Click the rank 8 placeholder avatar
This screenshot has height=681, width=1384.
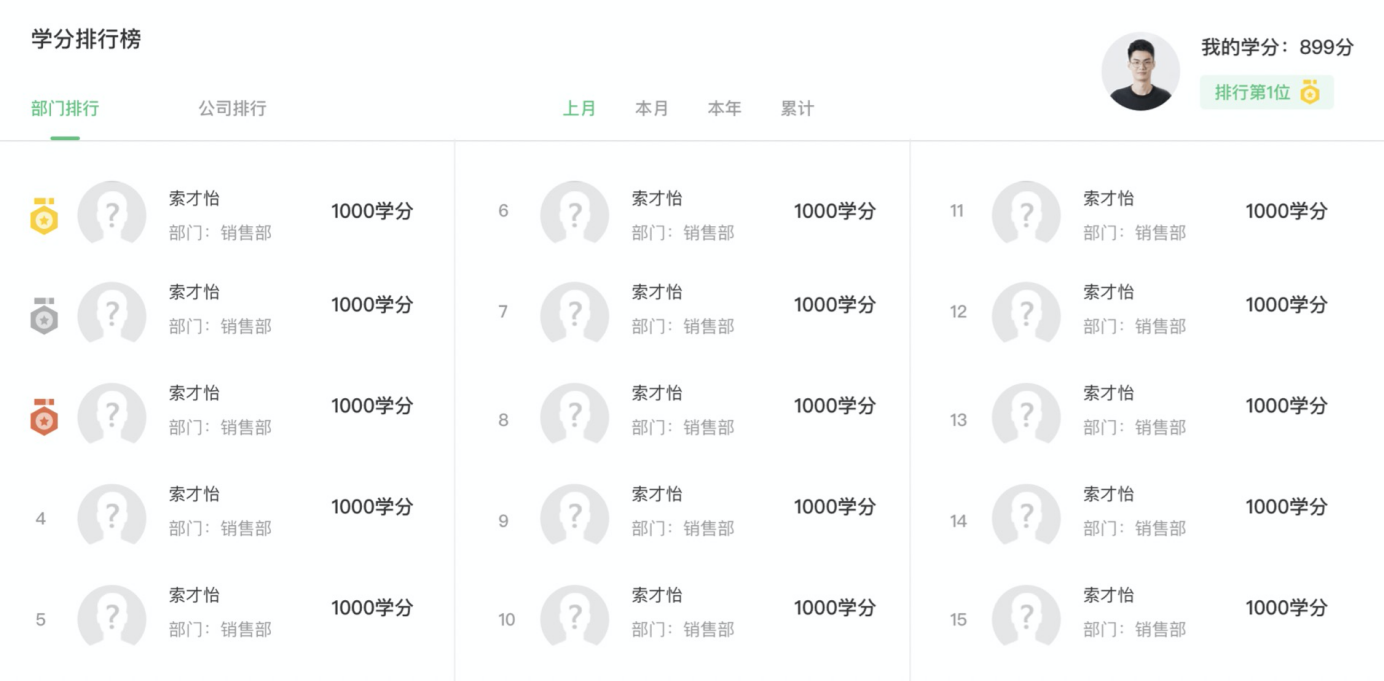pos(574,414)
